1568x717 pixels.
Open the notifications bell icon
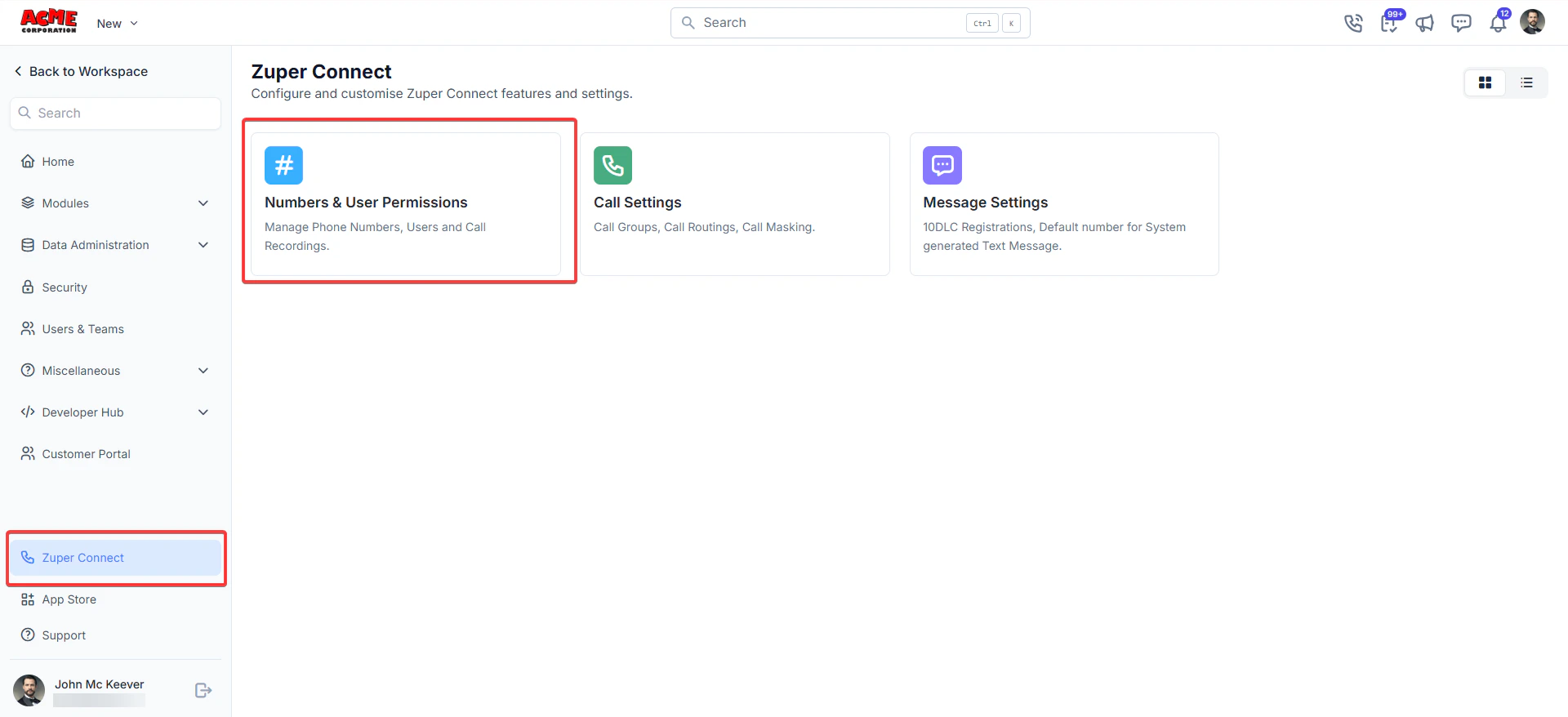pyautogui.click(x=1499, y=22)
